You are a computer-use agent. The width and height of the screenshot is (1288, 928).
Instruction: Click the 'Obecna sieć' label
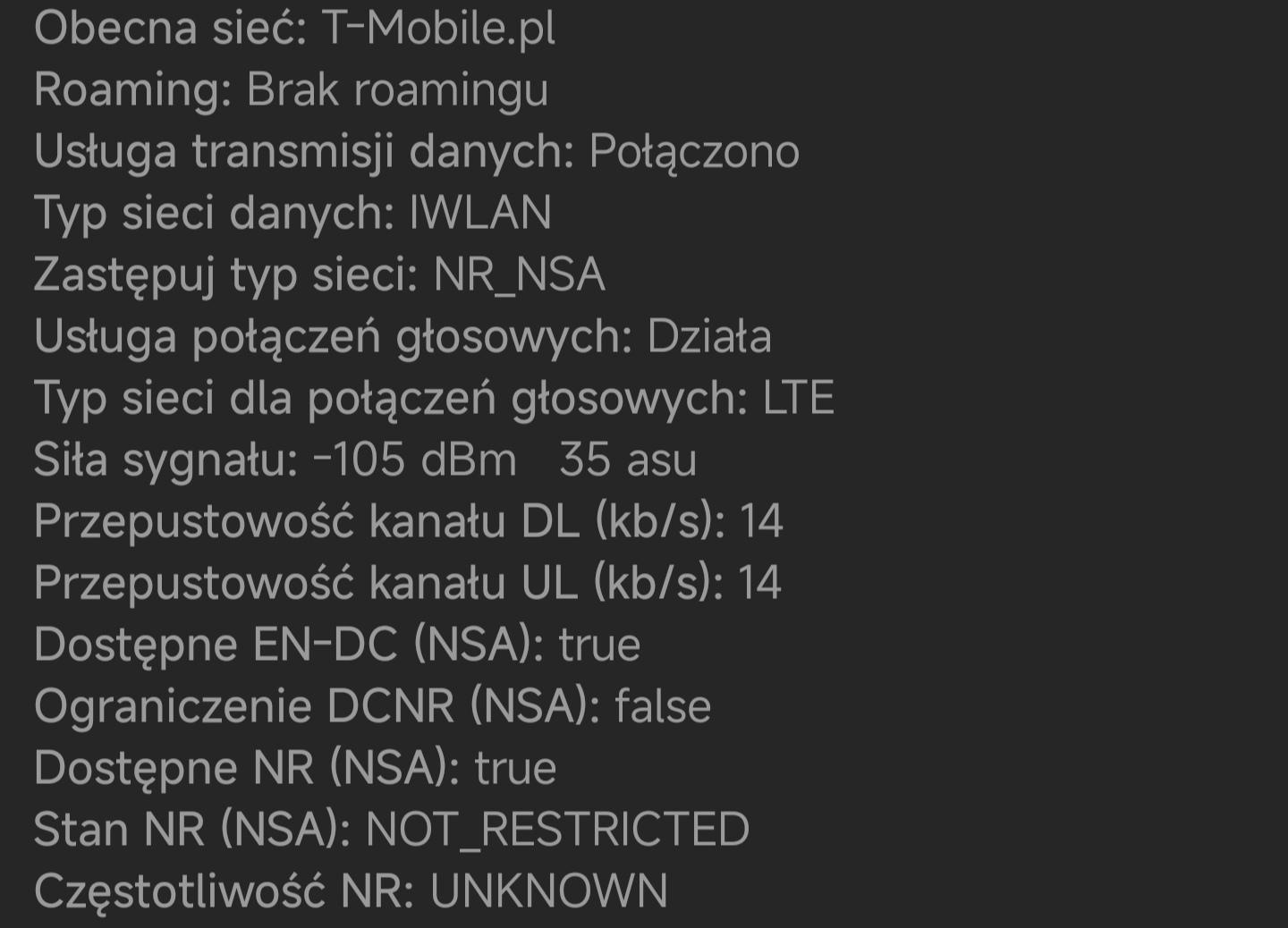(x=170, y=29)
